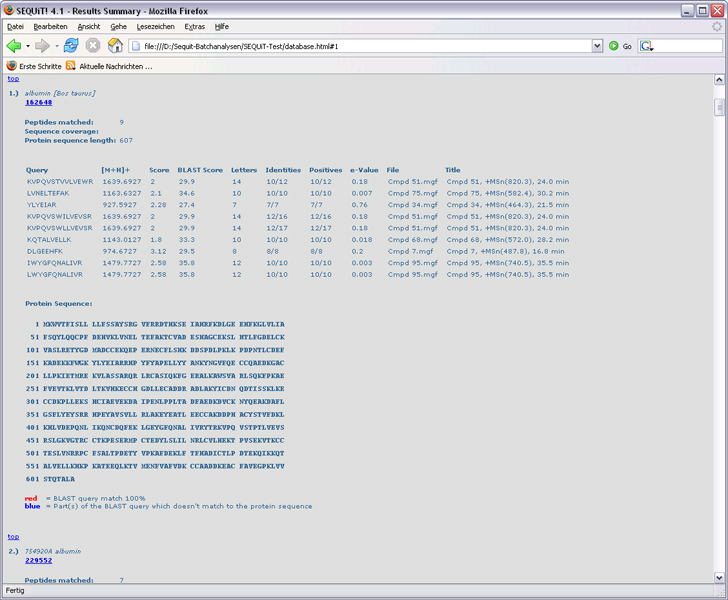Open the Erste Schritte bookmark
The width and height of the screenshot is (728, 600).
click(34, 66)
